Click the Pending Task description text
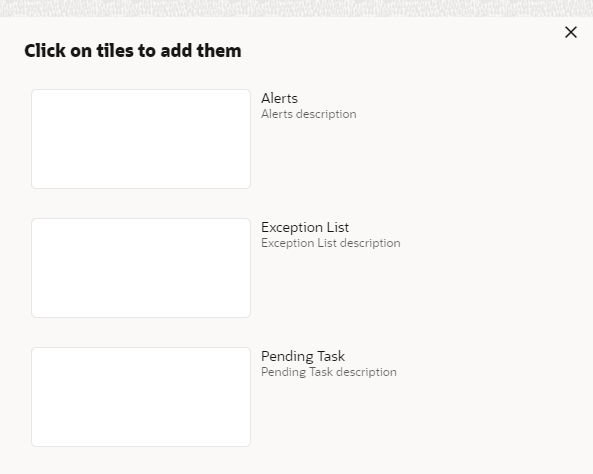 [x=329, y=372]
